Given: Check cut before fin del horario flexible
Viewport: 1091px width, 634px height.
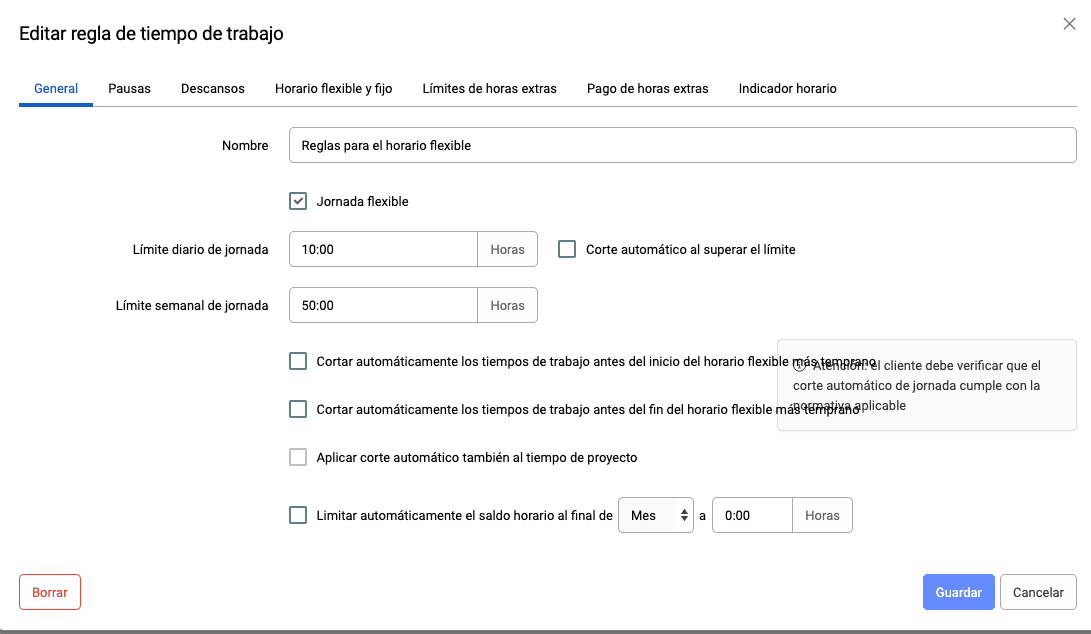Looking at the screenshot, I should click(298, 409).
